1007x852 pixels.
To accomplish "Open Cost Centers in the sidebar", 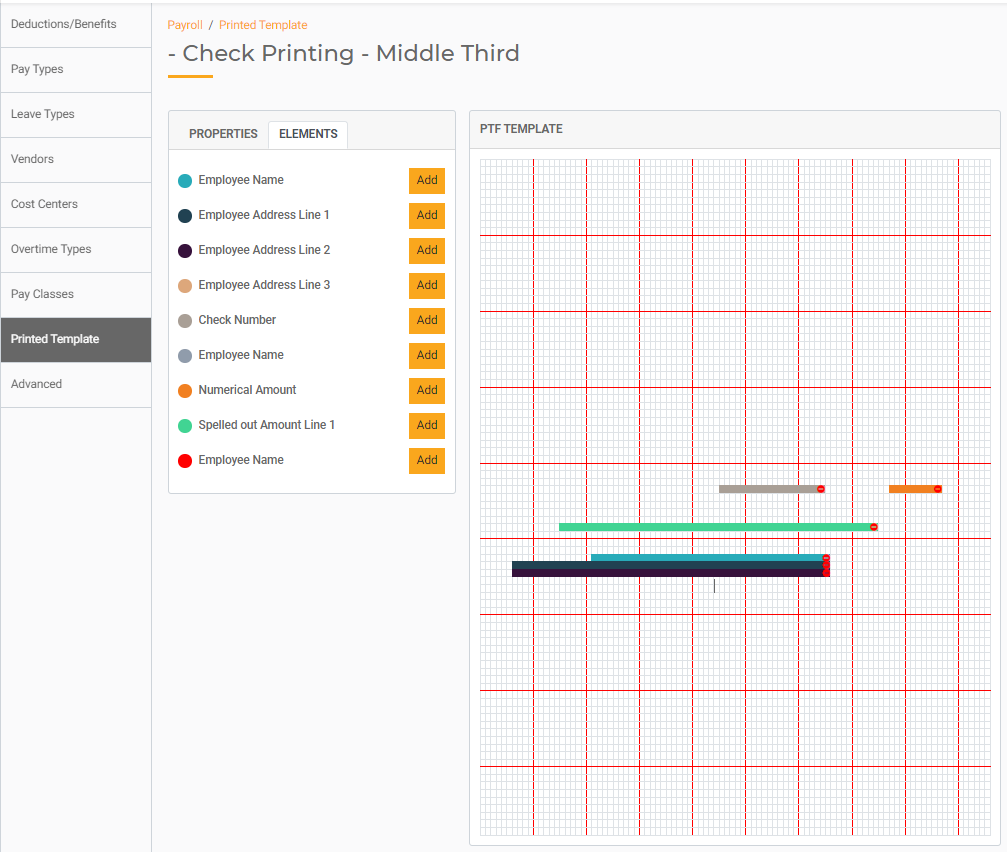I will [76, 204].
